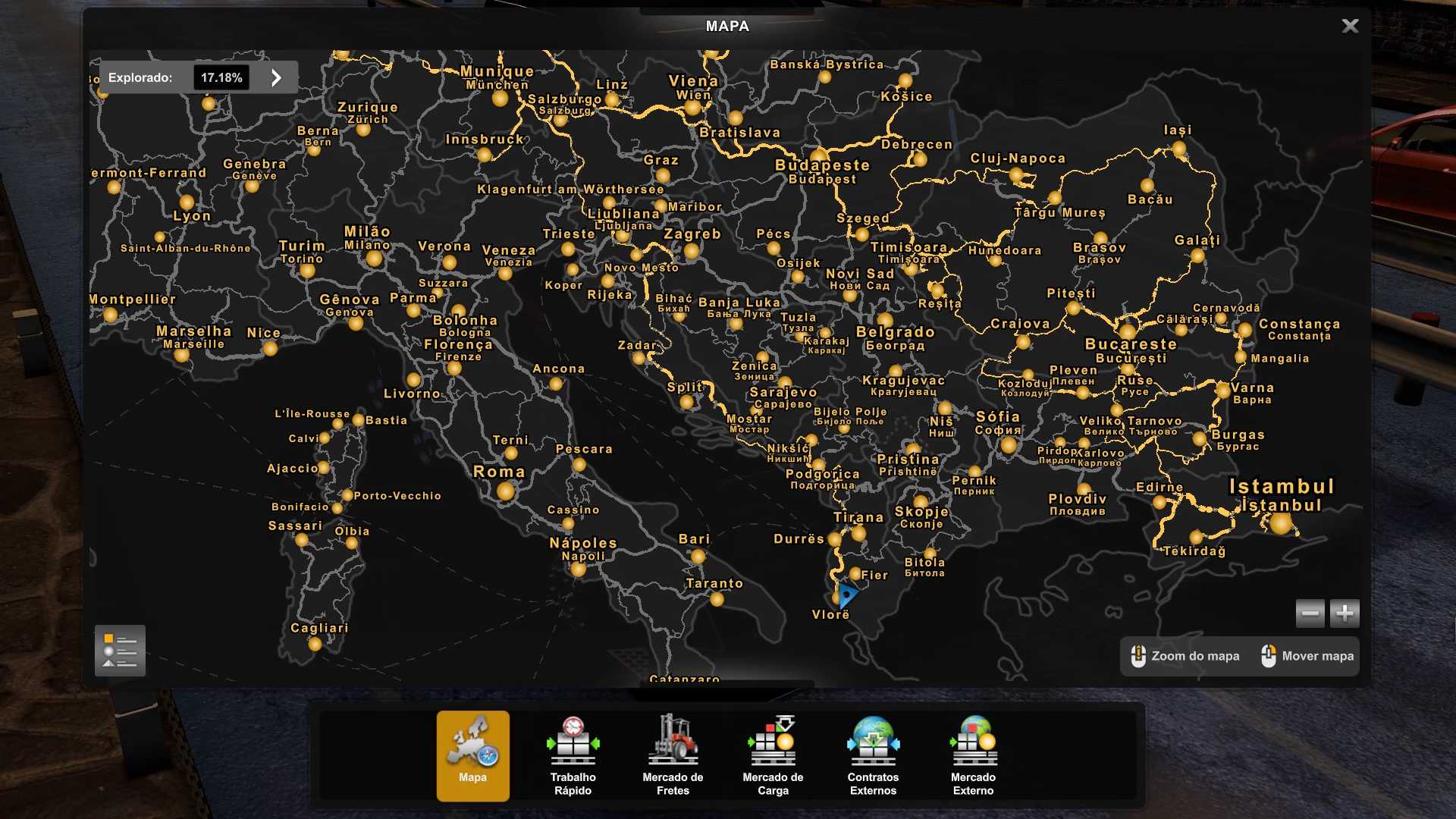Image resolution: width=1456 pixels, height=819 pixels.
Task: Click the Mover mapa hint
Action: point(1307,656)
